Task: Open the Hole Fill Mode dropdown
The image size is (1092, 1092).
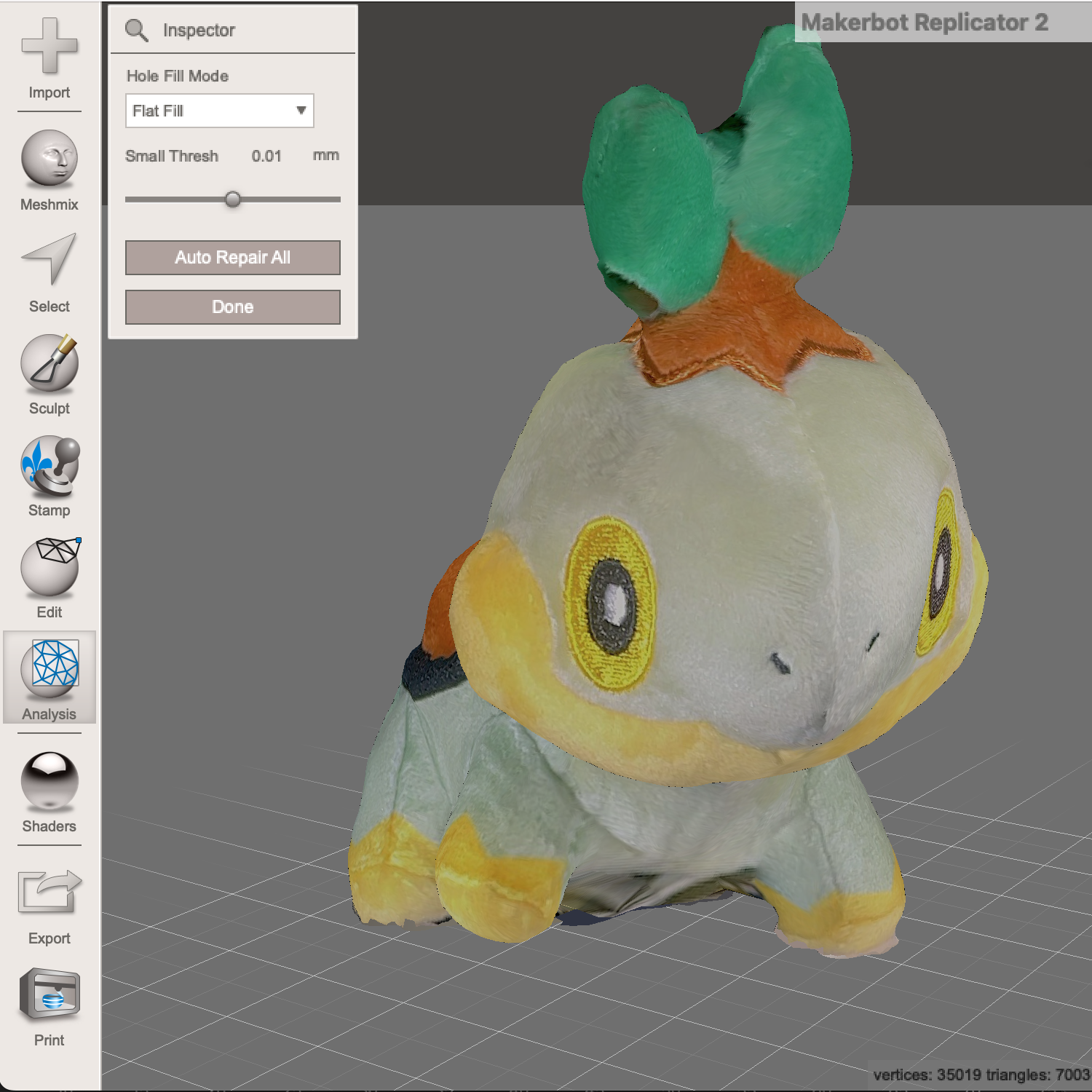Action: coord(218,111)
